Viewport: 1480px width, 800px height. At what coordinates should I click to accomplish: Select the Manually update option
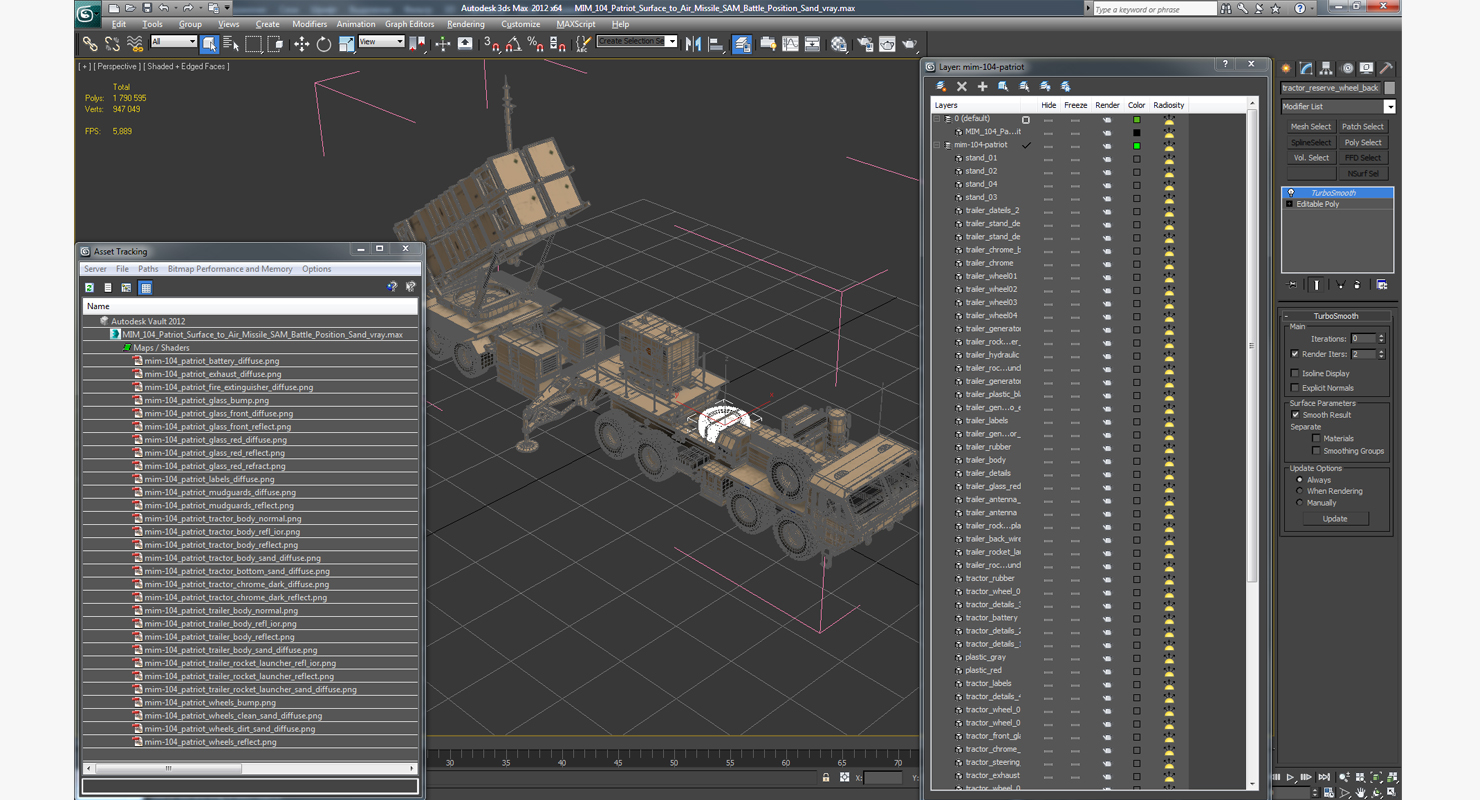click(1300, 503)
